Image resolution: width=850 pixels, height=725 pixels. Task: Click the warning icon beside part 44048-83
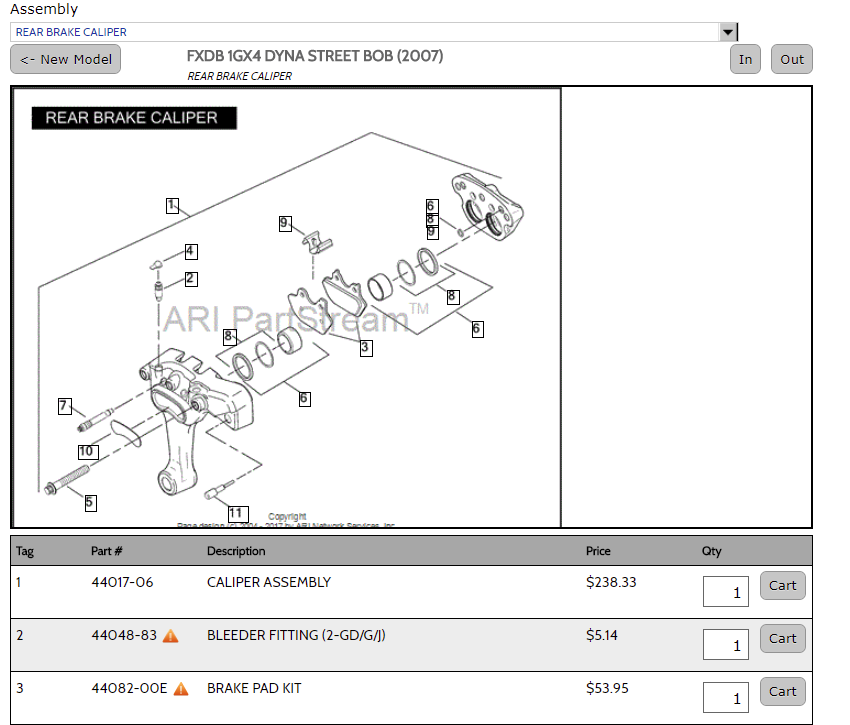coord(171,635)
